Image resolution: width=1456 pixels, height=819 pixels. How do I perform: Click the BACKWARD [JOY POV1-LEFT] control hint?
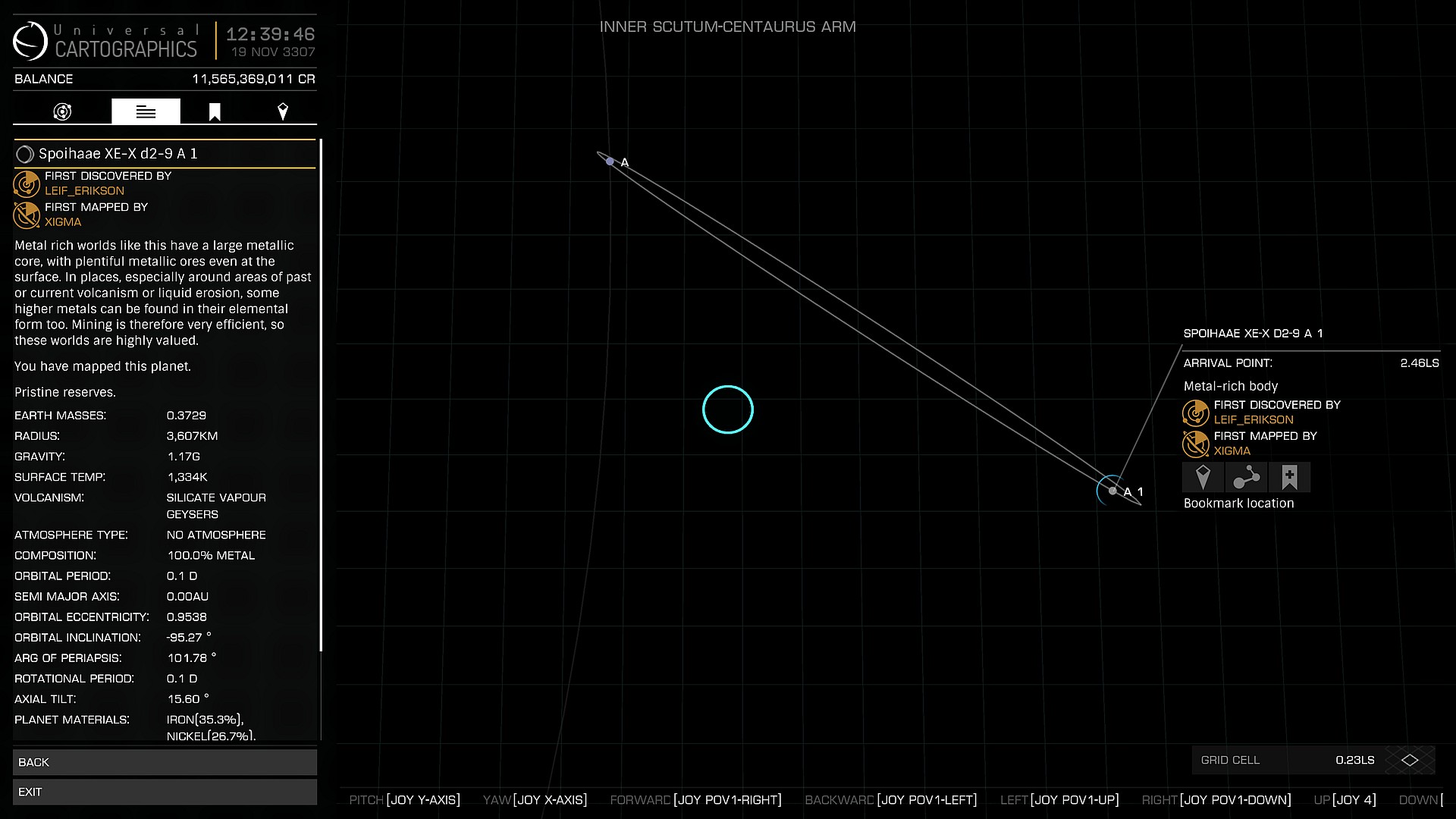click(x=890, y=800)
